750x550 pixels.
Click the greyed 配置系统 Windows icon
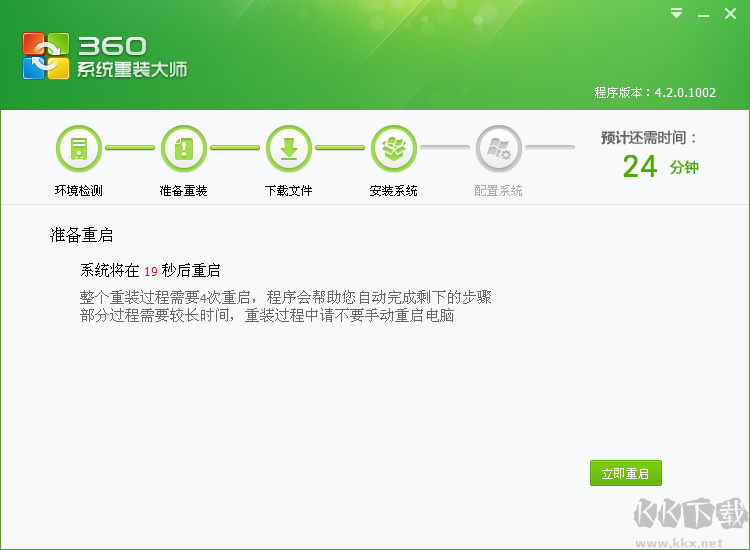point(498,148)
